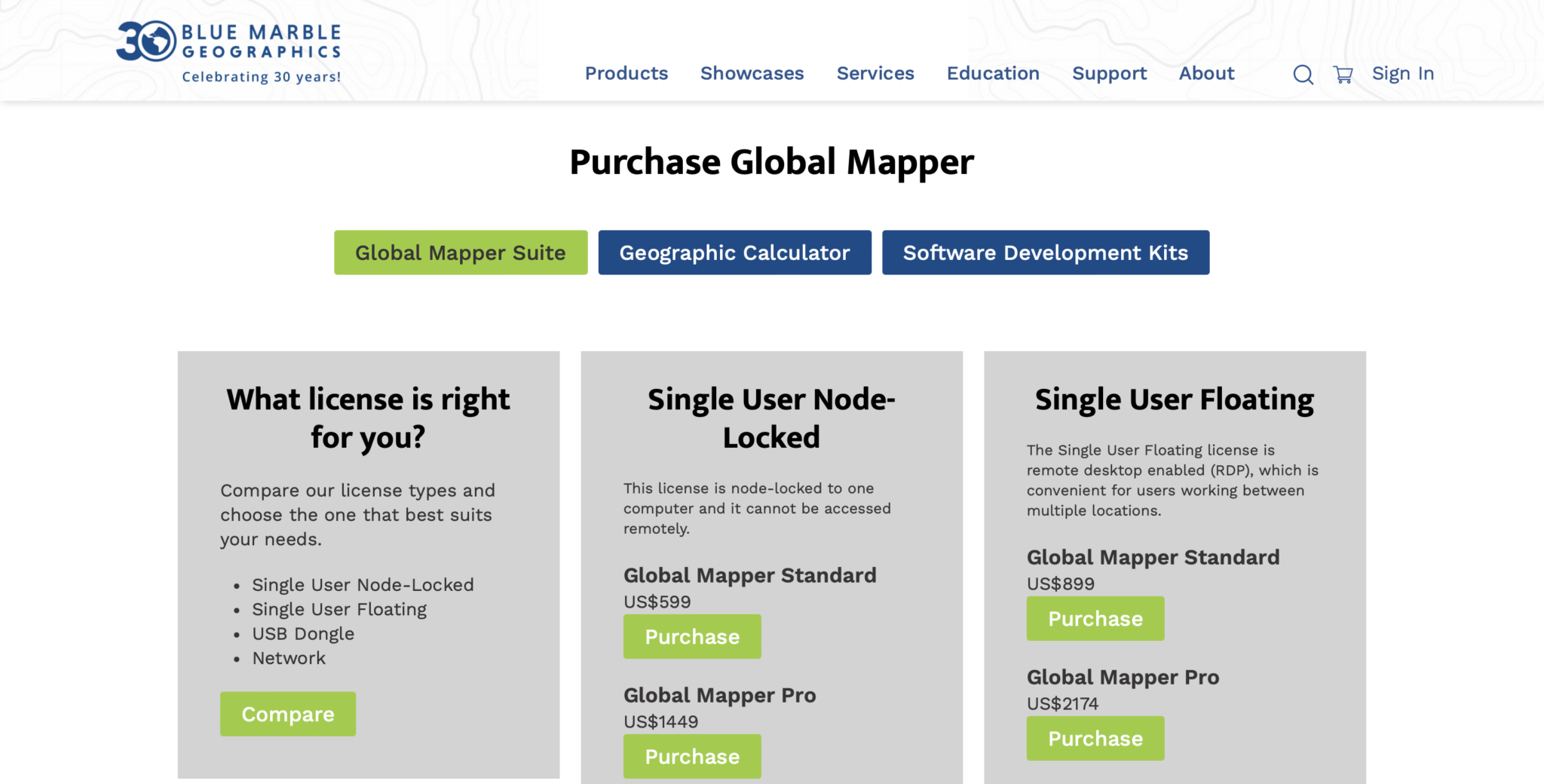The image size is (1544, 784).
Task: Select the Geographic Calculator tab
Action: click(734, 253)
